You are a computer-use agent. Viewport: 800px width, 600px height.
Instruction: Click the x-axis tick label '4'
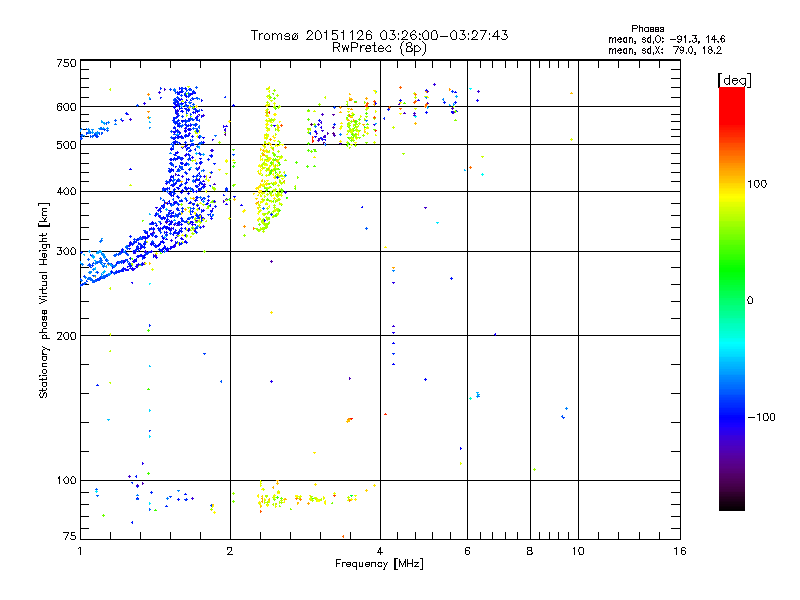tap(380, 551)
